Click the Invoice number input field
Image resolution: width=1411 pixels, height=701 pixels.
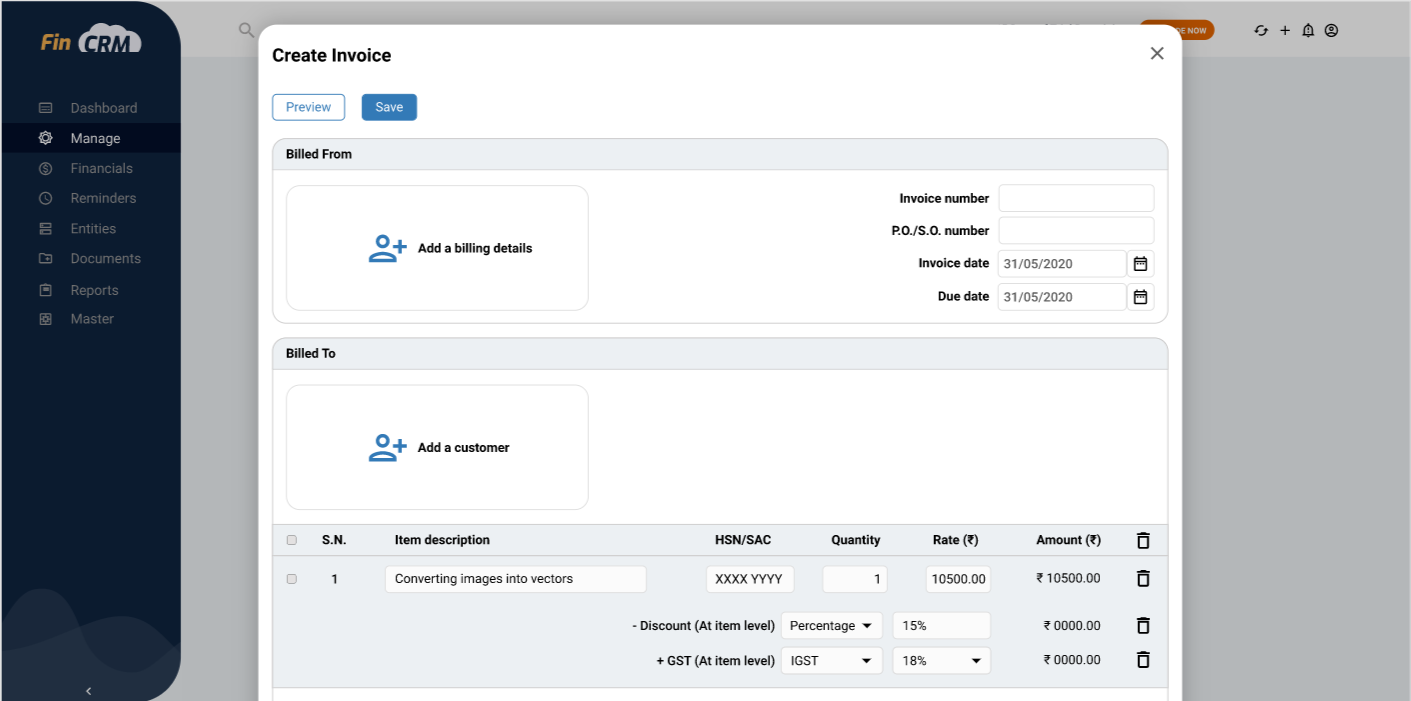(1075, 198)
